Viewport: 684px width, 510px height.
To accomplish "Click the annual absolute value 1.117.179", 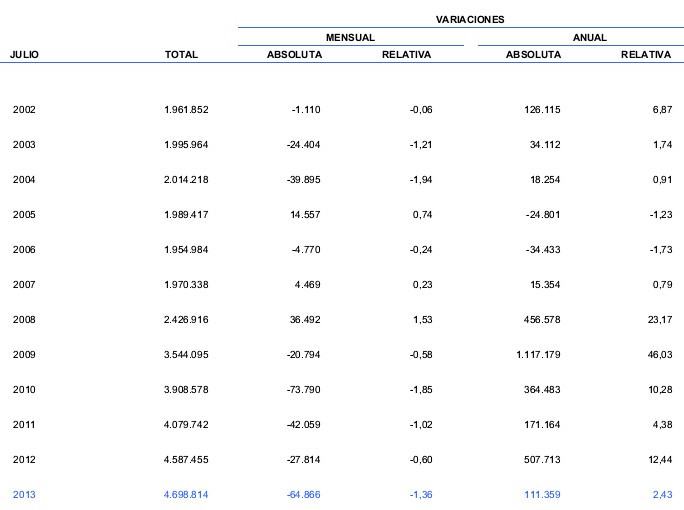I will 528,354.
